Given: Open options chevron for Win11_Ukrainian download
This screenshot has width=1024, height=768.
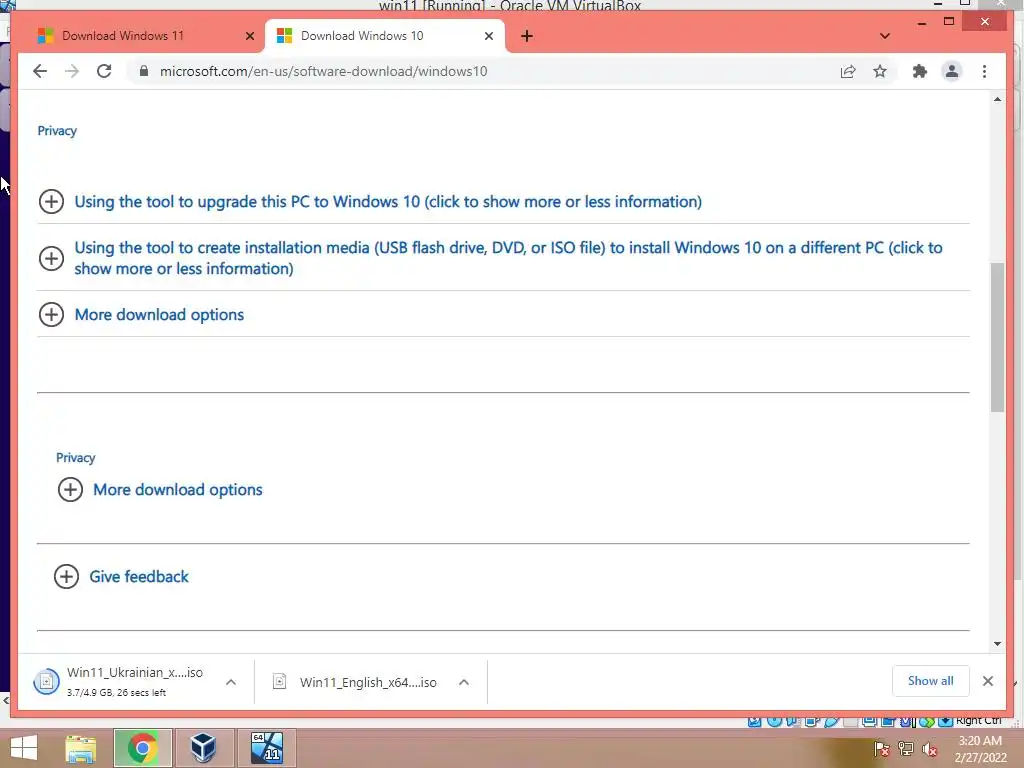Looking at the screenshot, I should tap(231, 682).
